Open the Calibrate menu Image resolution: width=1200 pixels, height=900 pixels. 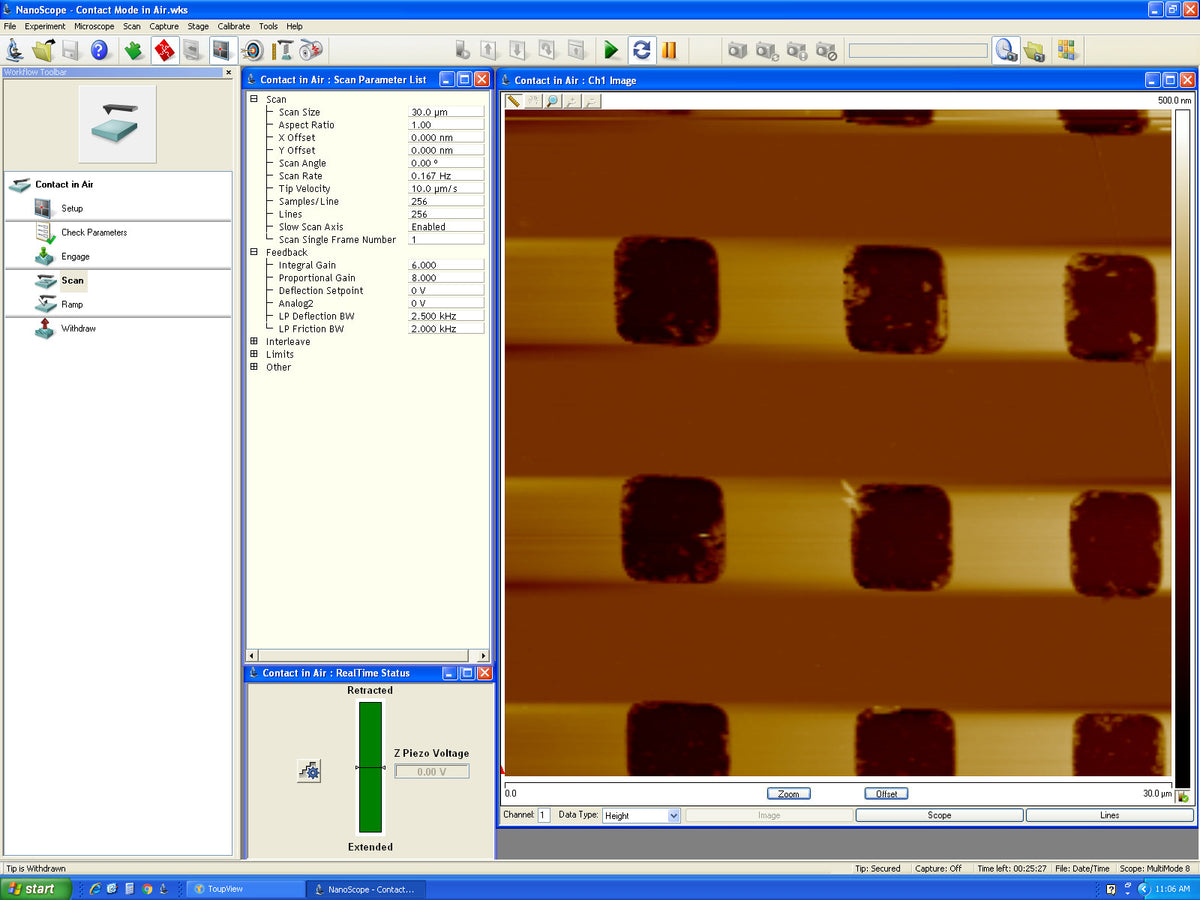pyautogui.click(x=234, y=26)
